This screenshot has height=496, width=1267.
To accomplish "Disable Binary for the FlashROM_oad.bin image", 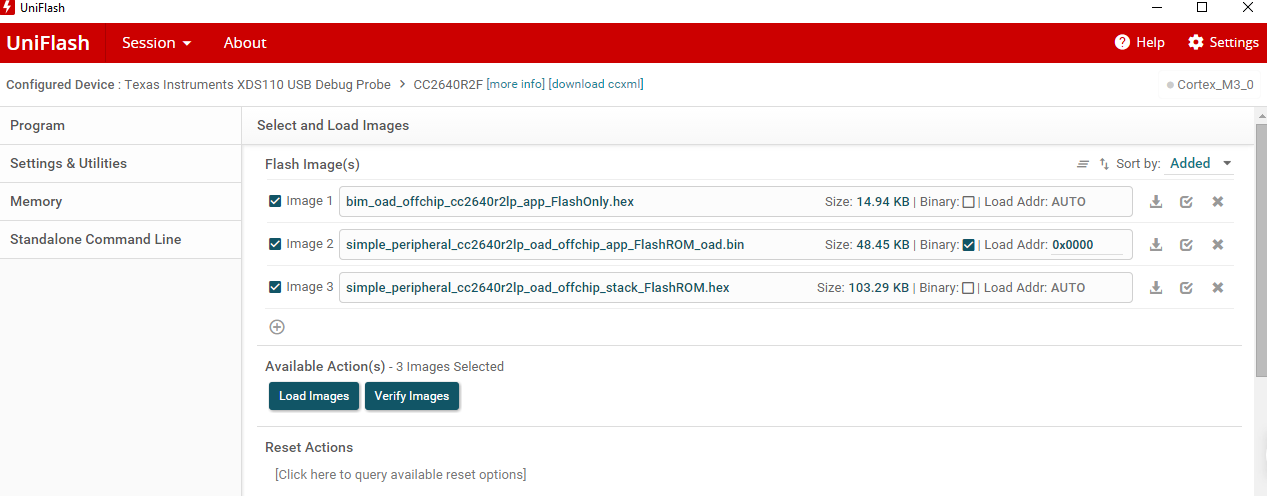I will click(x=968, y=245).
